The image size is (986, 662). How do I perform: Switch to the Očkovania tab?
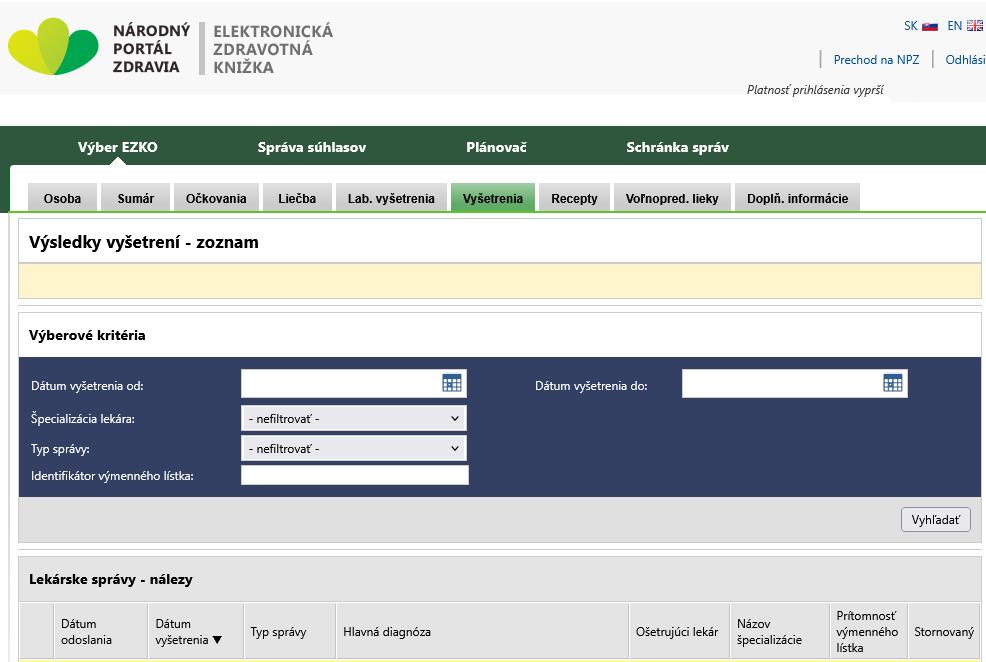pyautogui.click(x=216, y=198)
